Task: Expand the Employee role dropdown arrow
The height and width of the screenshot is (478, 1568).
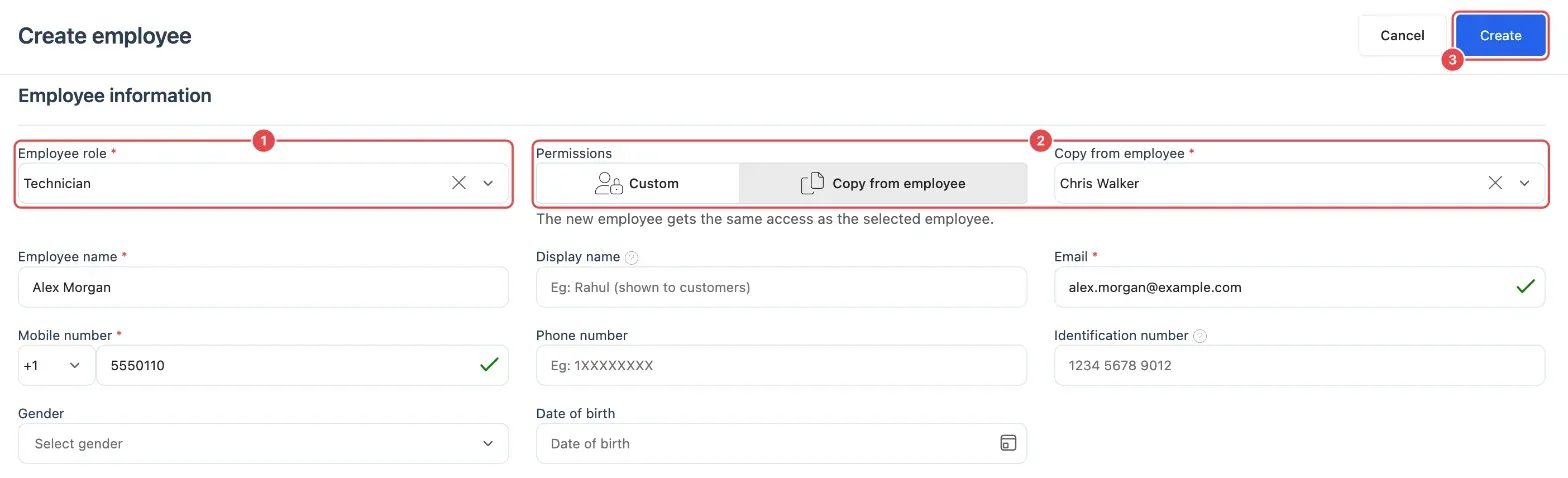Action: (x=488, y=183)
